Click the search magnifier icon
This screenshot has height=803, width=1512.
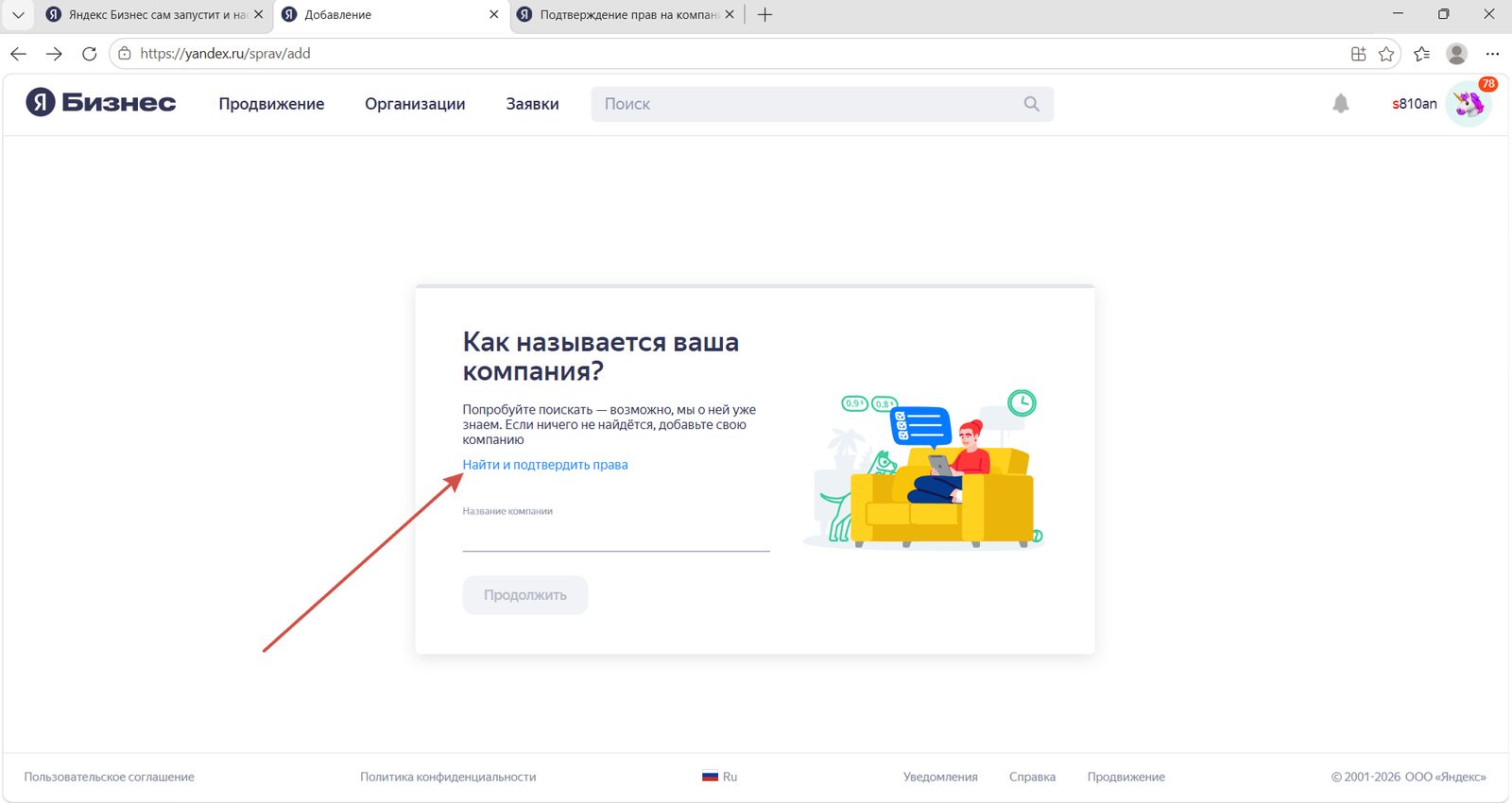pos(1031,104)
